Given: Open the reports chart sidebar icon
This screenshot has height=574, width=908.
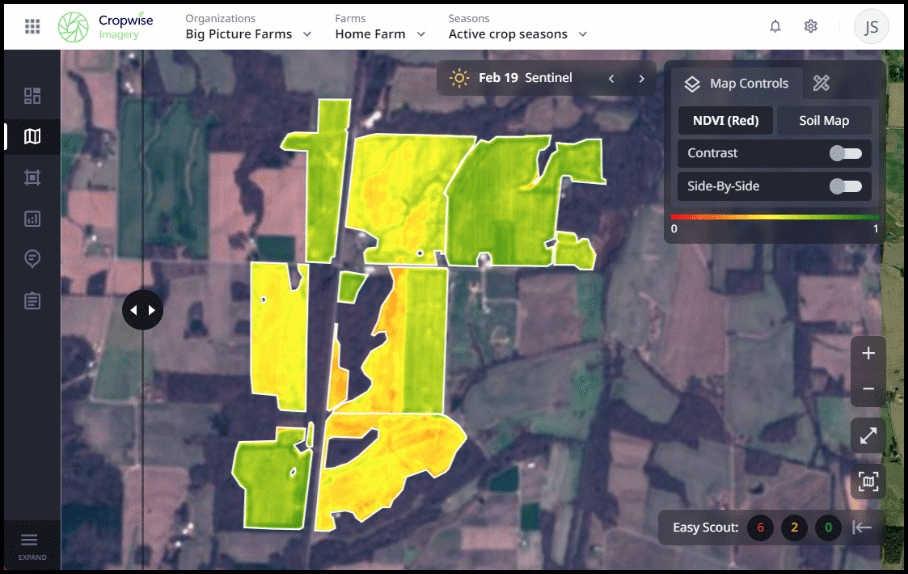Looking at the screenshot, I should click(32, 218).
